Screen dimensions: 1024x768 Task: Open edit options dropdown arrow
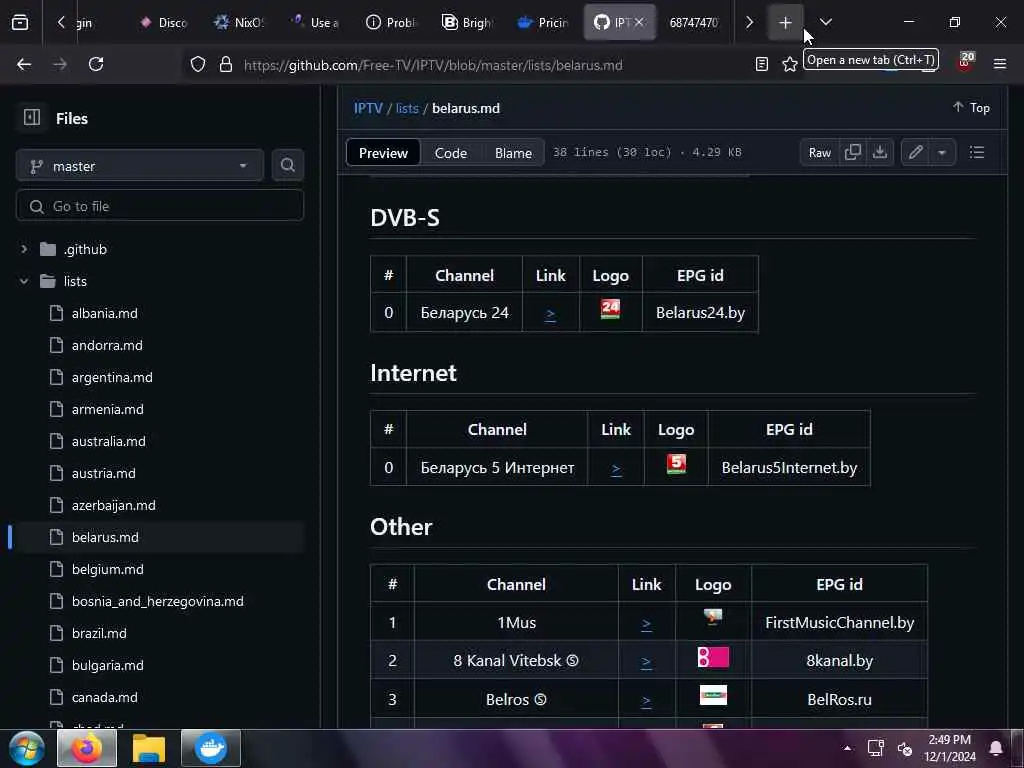tap(942, 153)
